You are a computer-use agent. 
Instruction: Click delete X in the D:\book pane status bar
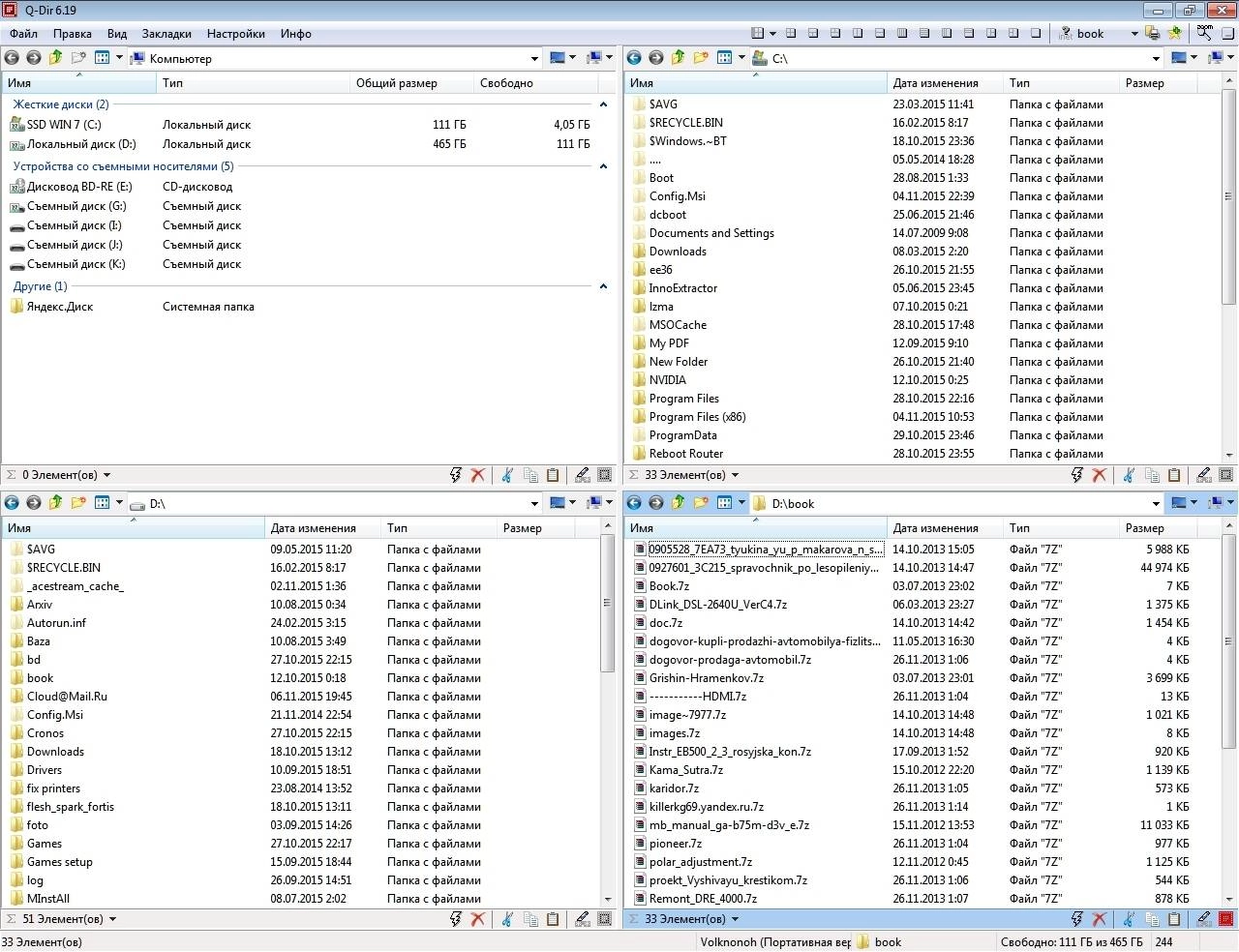pos(1100,919)
